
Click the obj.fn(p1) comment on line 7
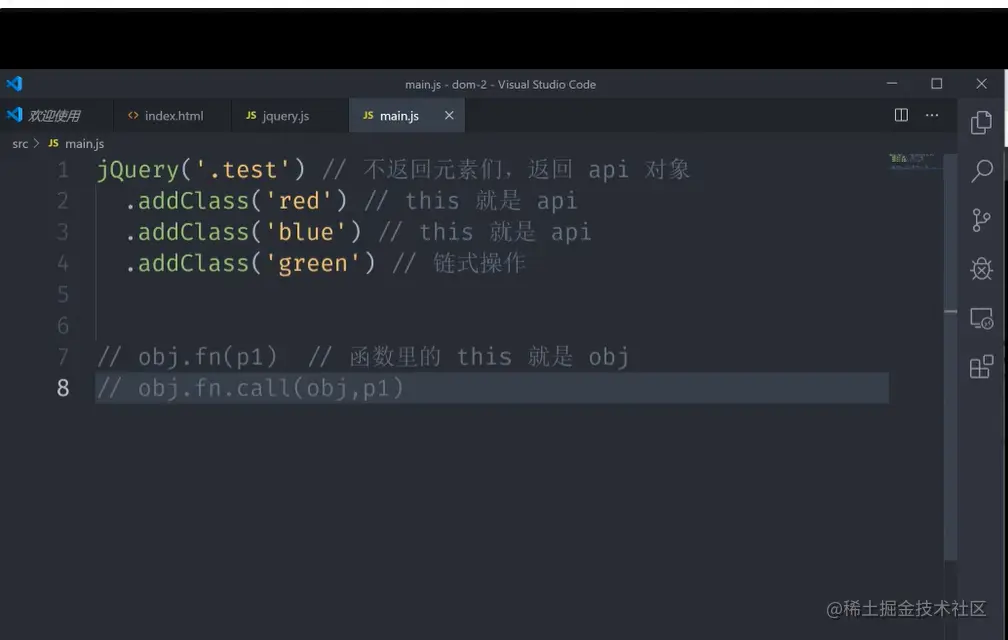(x=187, y=357)
